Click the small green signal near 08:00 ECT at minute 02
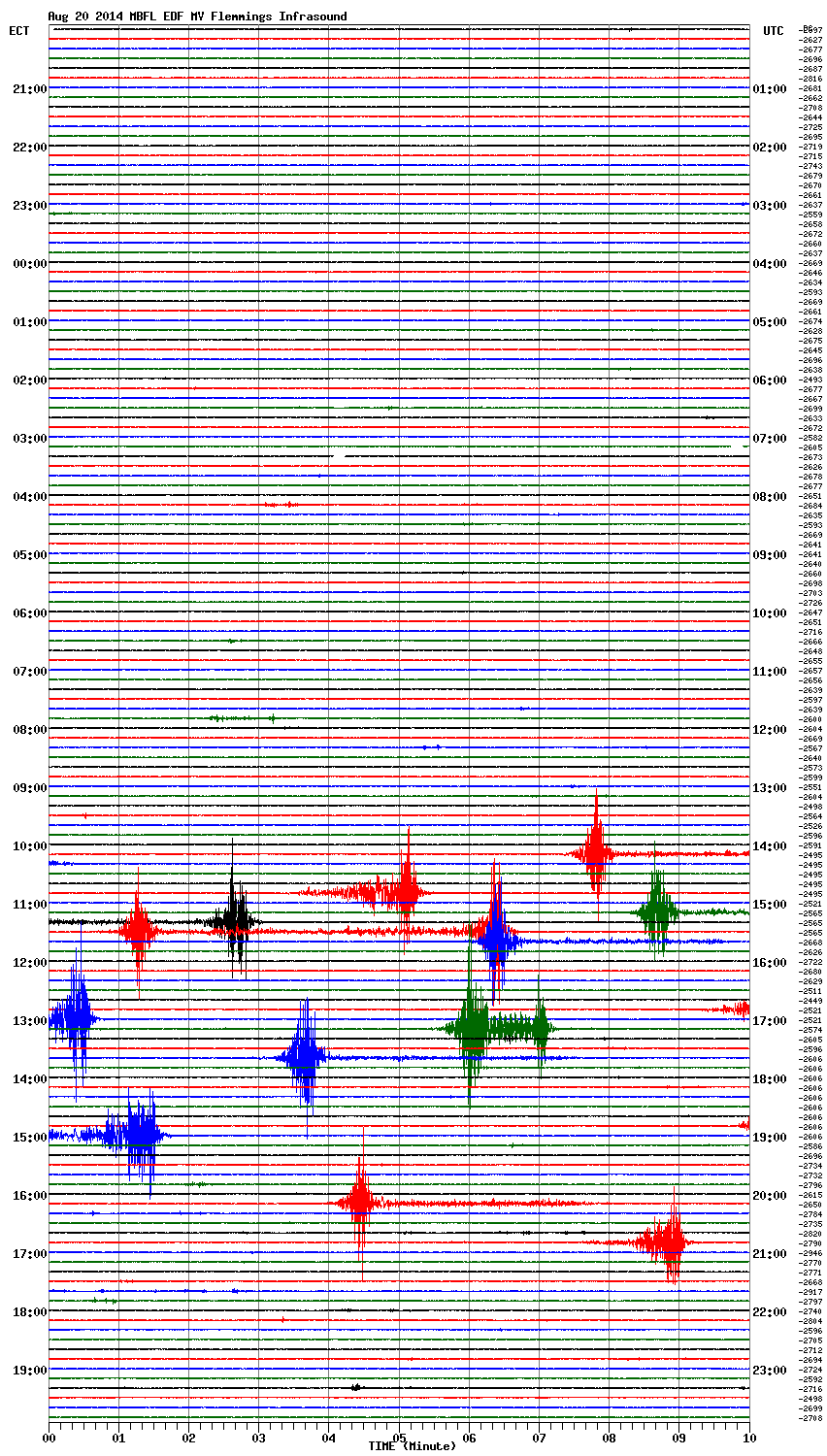The width and height of the screenshot is (827, 1456). 243,718
